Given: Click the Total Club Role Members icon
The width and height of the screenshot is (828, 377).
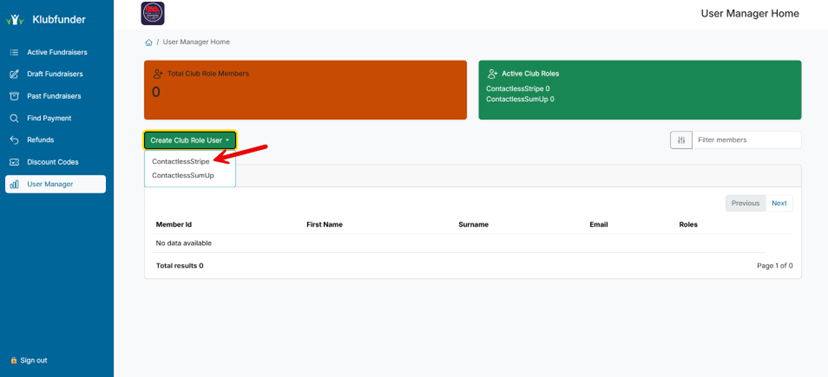Looking at the screenshot, I should click(157, 74).
